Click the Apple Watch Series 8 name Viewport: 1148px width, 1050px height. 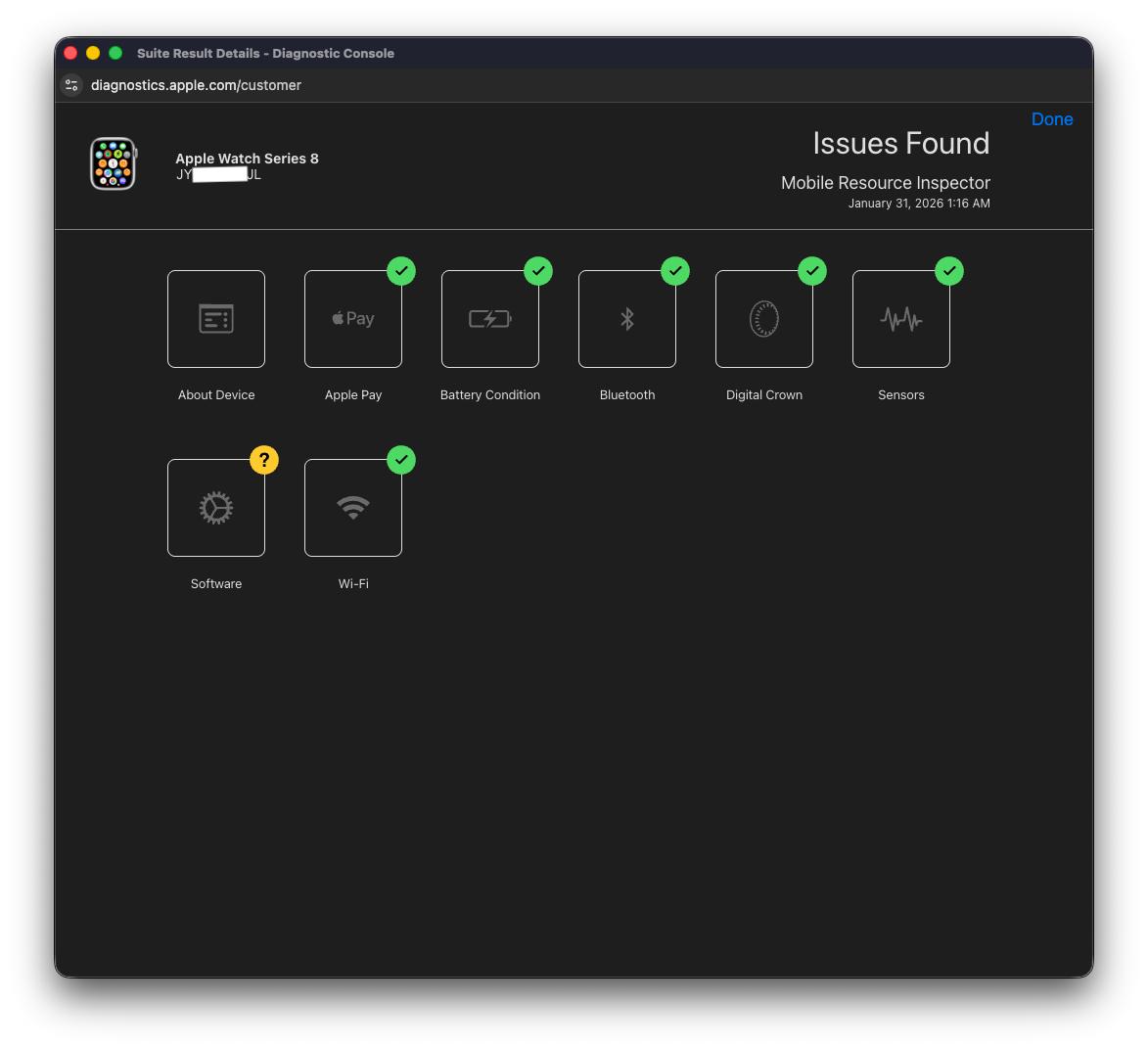tap(247, 159)
